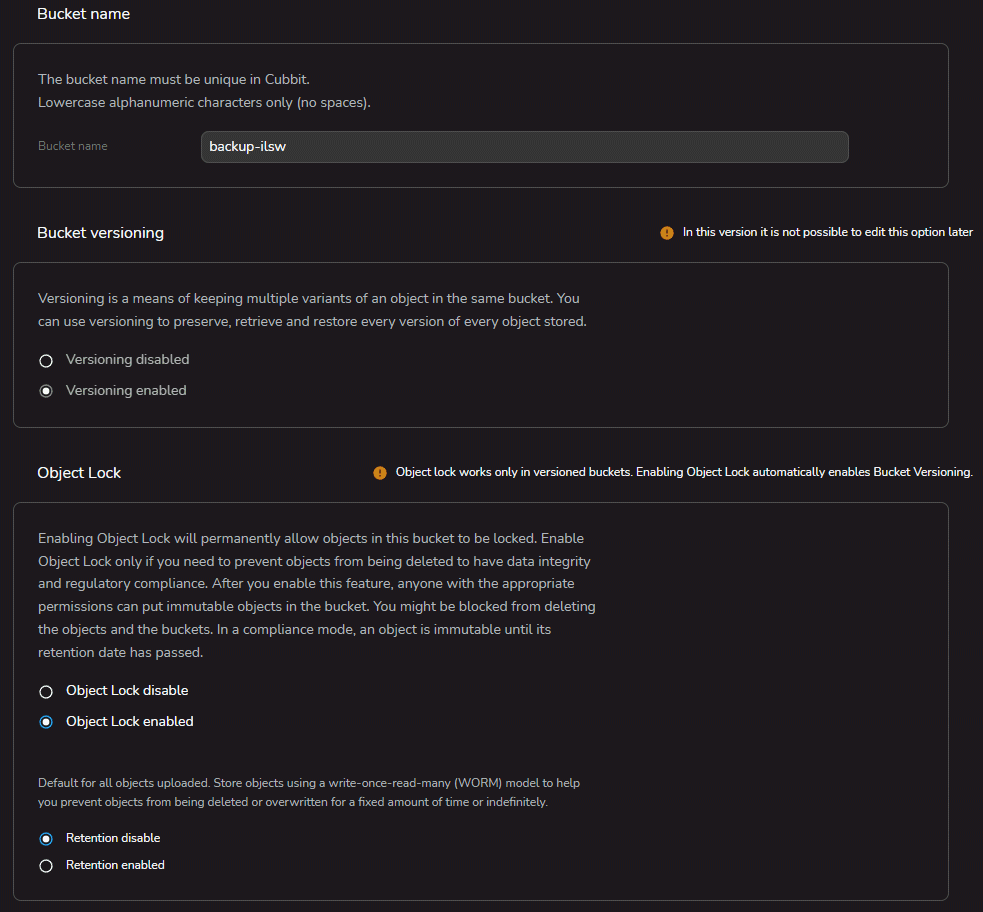Click the bucket name field containing backup-ilsw
This screenshot has height=912, width=983.
[x=524, y=147]
